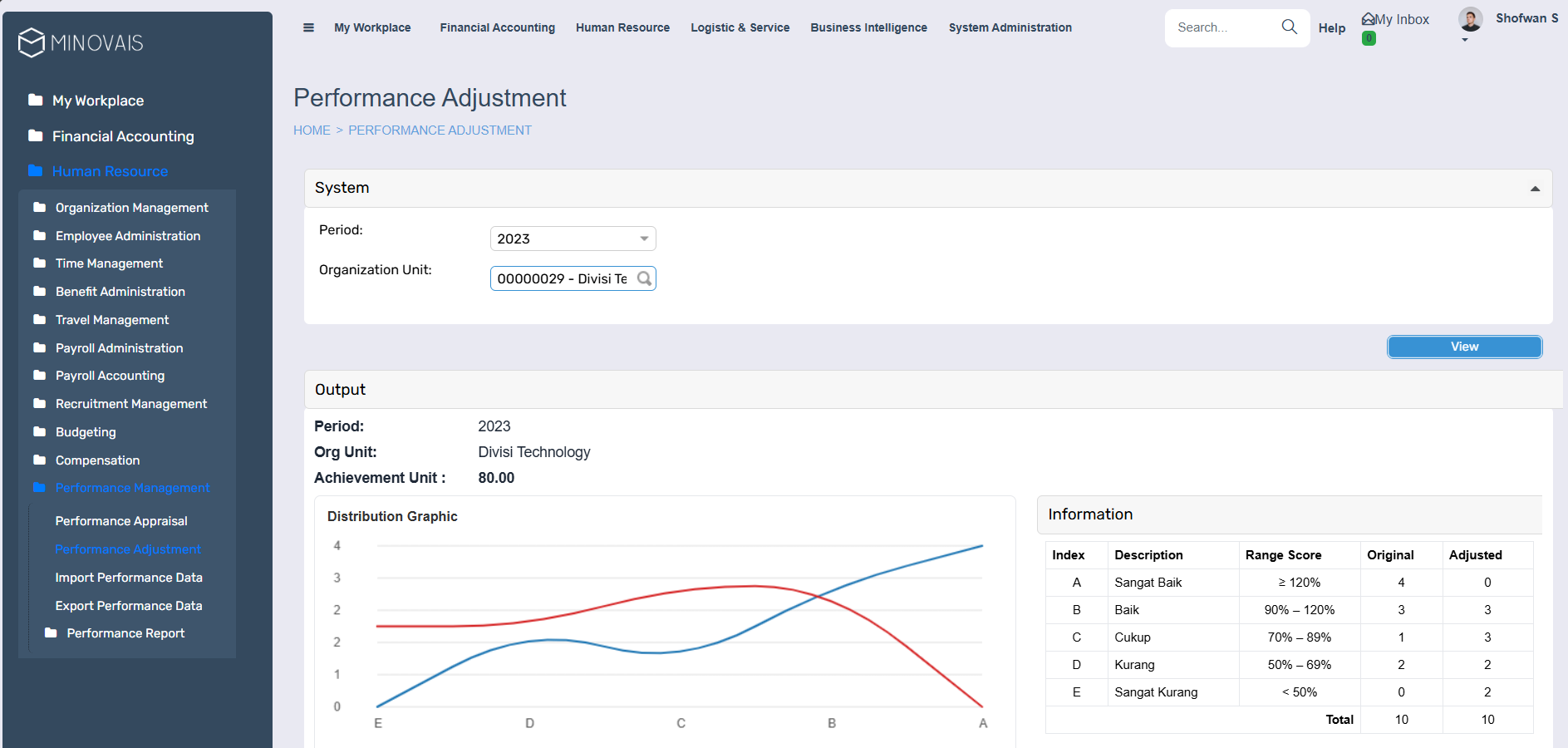The width and height of the screenshot is (1568, 748).
Task: Open the user account dropdown caret
Action: (x=1465, y=40)
